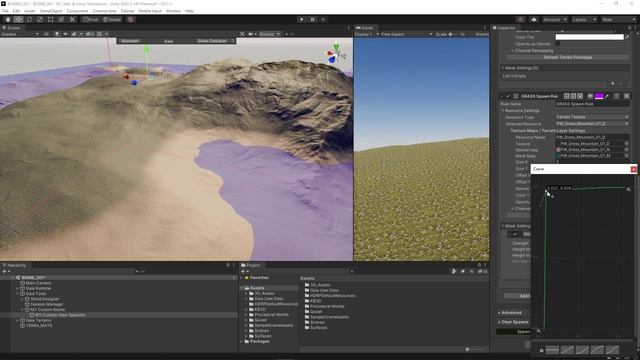
Task: Toggle Pivot/Center handle position
Action: (x=91, y=19)
